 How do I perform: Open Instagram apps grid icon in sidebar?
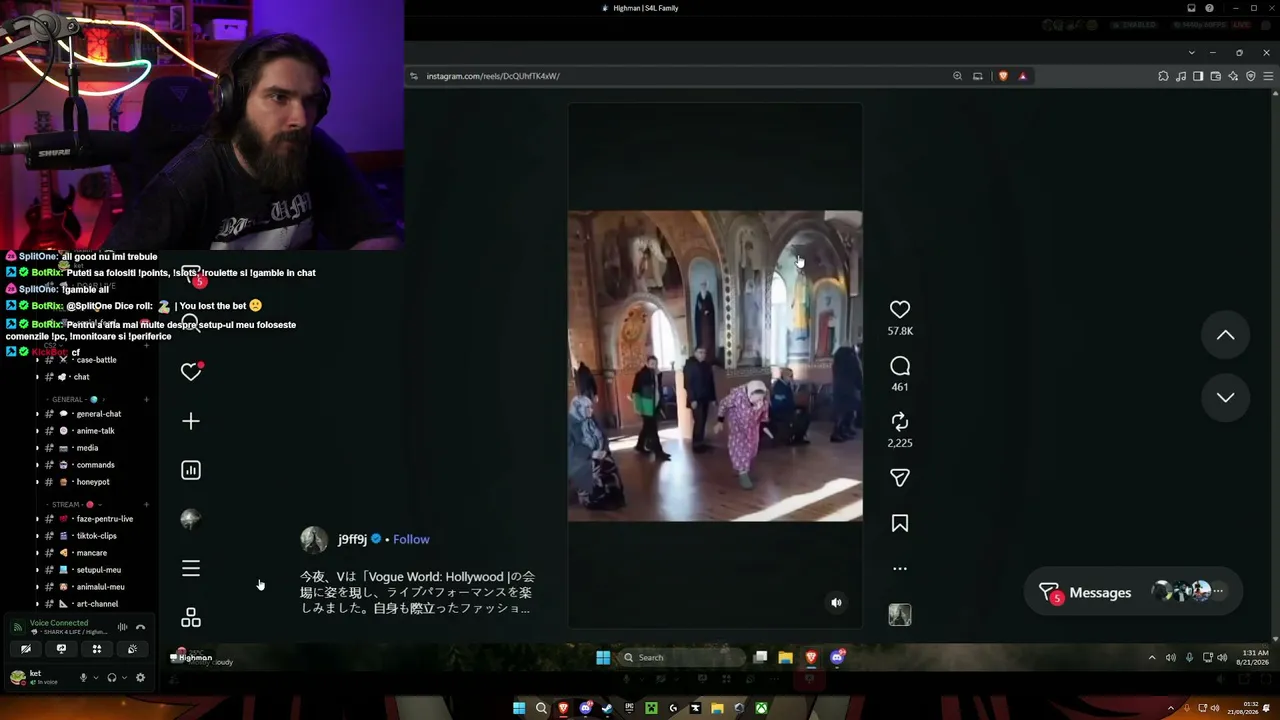[191, 618]
